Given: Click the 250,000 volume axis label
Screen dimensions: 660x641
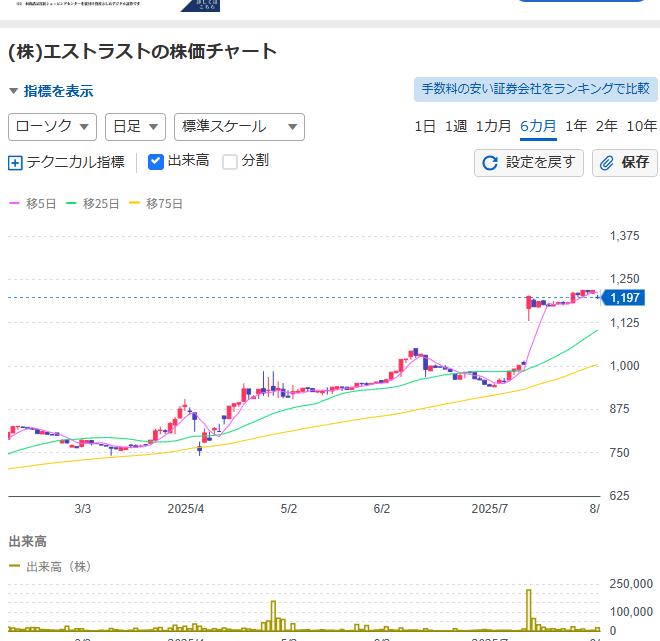Looking at the screenshot, I should click(x=631, y=584).
